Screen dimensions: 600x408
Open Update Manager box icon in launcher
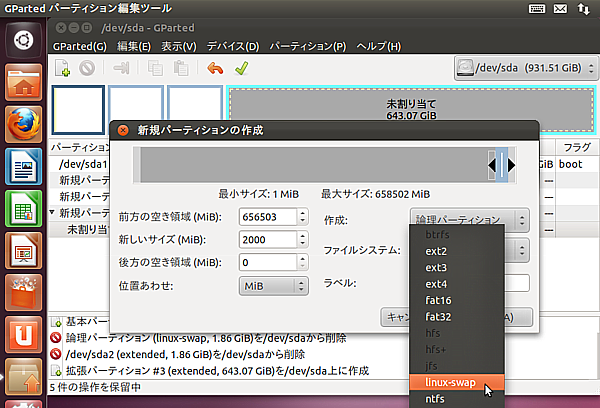24,377
